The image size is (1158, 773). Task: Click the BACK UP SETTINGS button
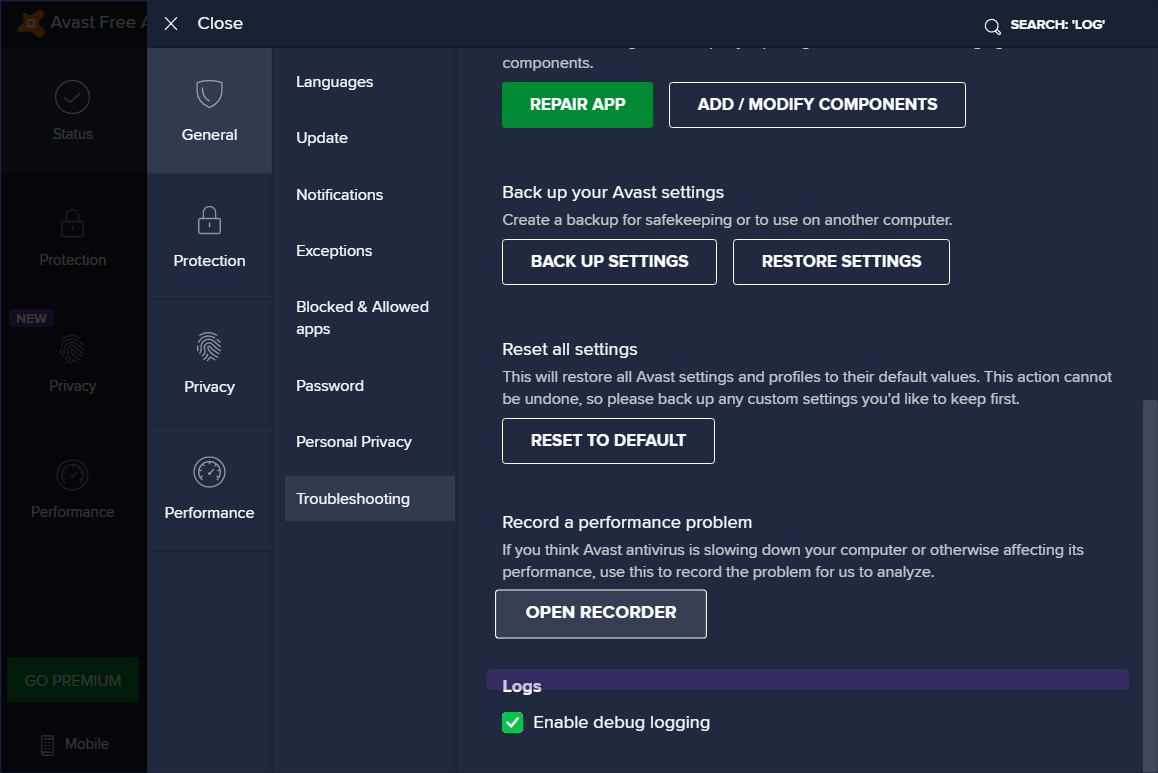tap(609, 261)
